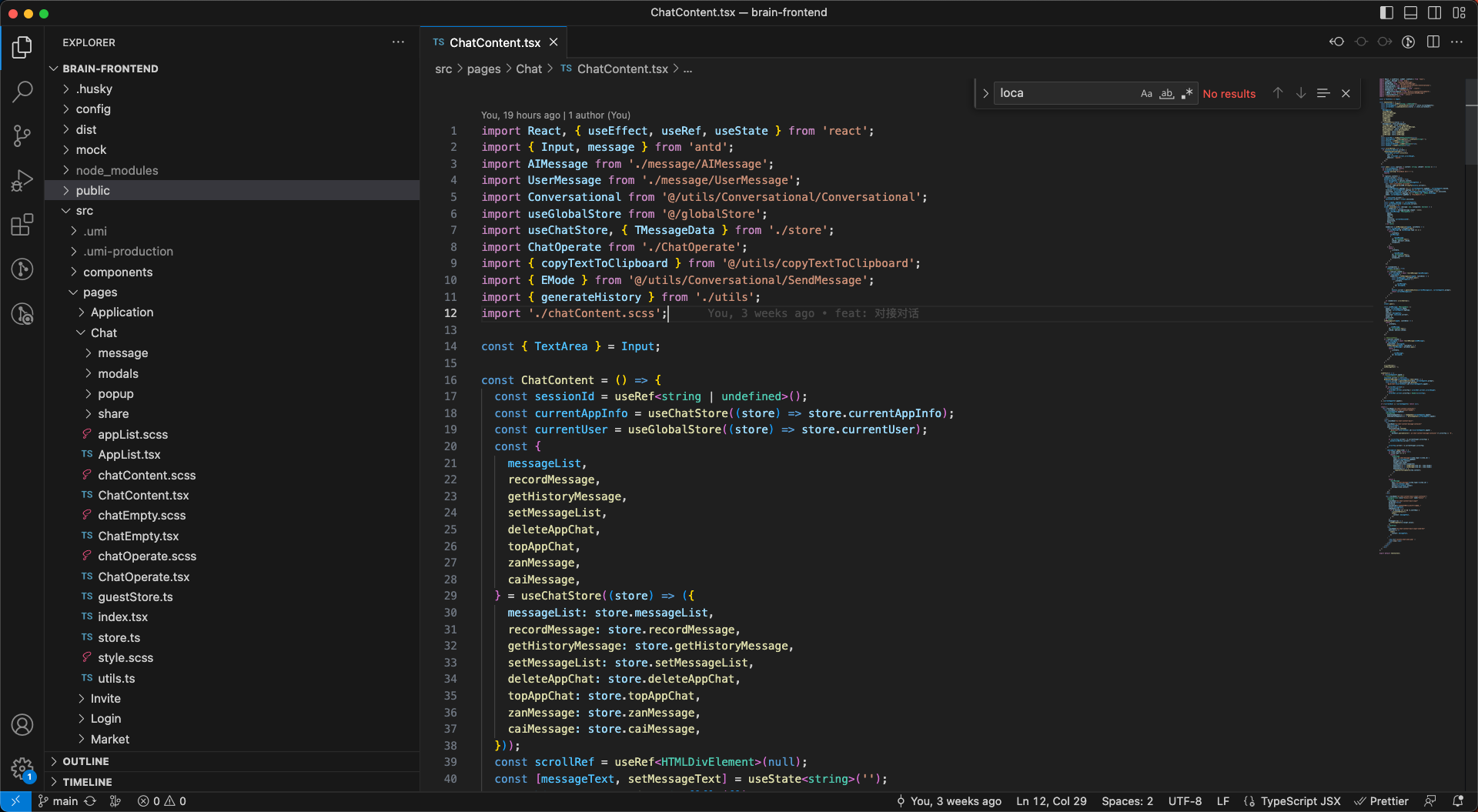Screen dimensions: 1478x812
Task: Close the ChatContent.tsx editor tab
Action: 553,42
